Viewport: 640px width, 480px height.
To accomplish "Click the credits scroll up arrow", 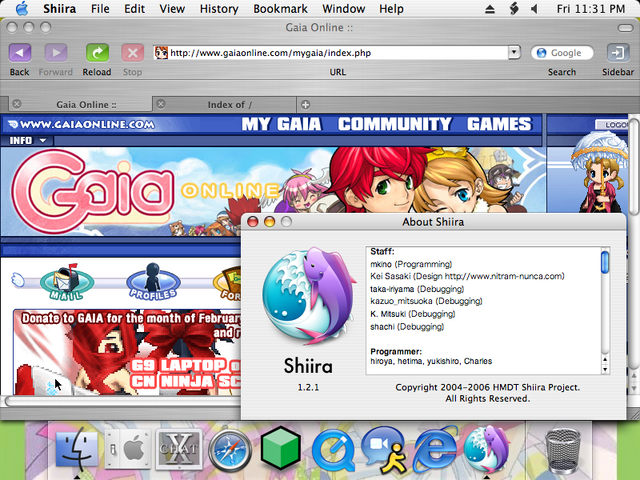I will [605, 360].
